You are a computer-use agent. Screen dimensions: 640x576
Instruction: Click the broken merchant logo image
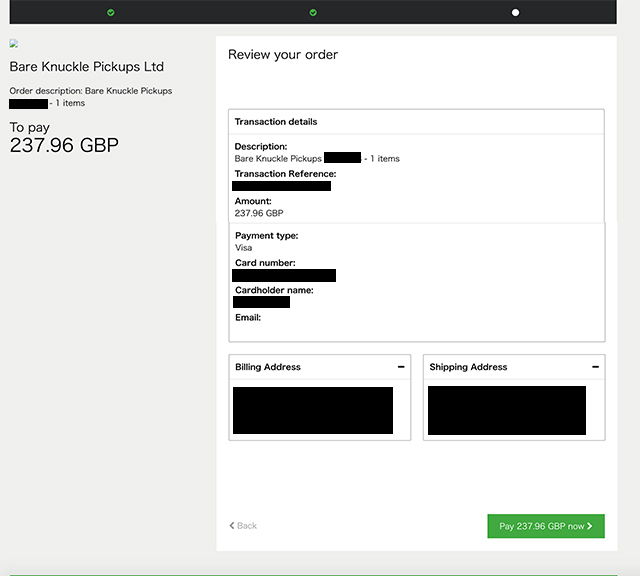point(14,44)
